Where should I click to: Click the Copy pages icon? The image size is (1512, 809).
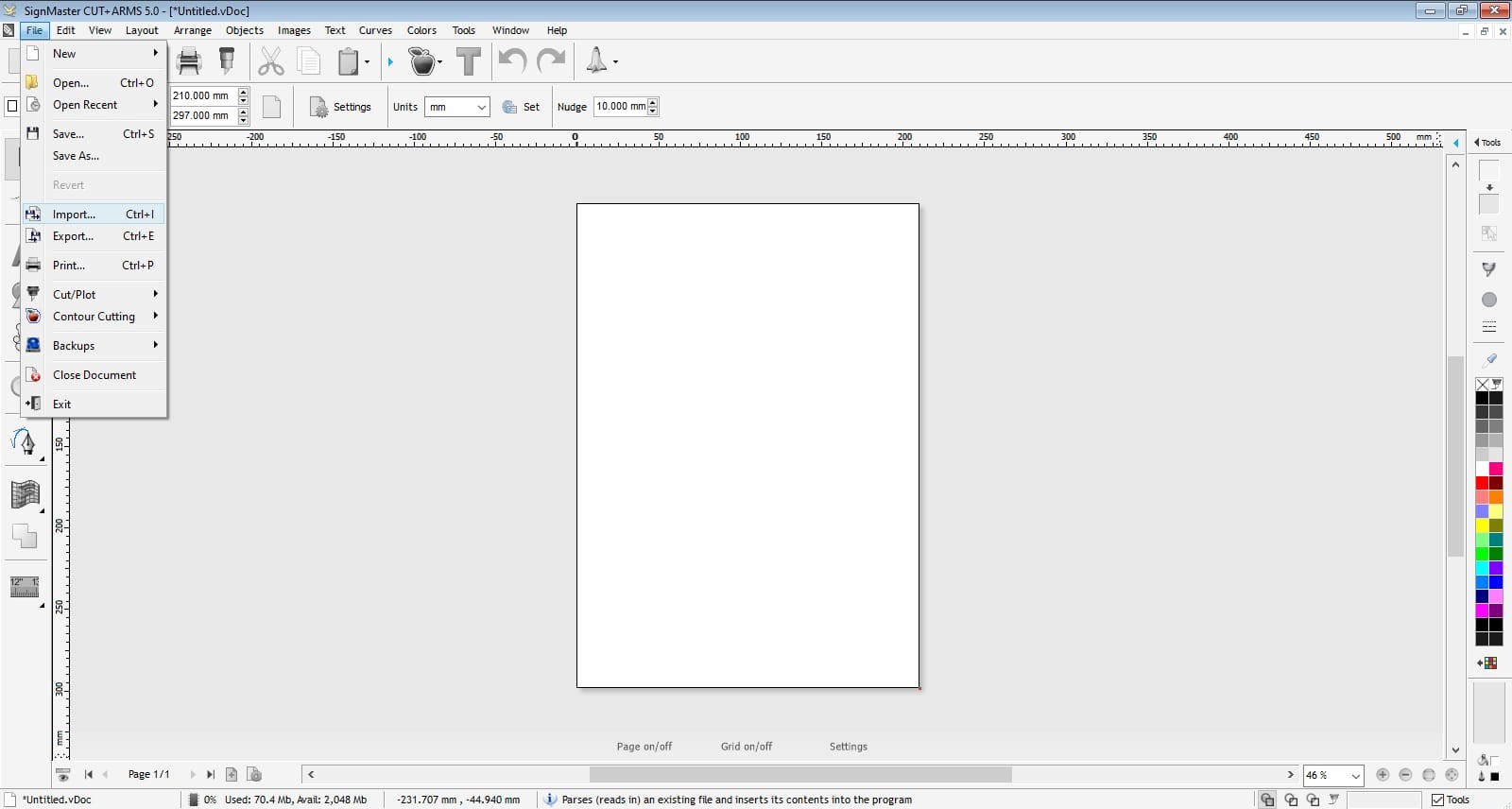tap(309, 61)
